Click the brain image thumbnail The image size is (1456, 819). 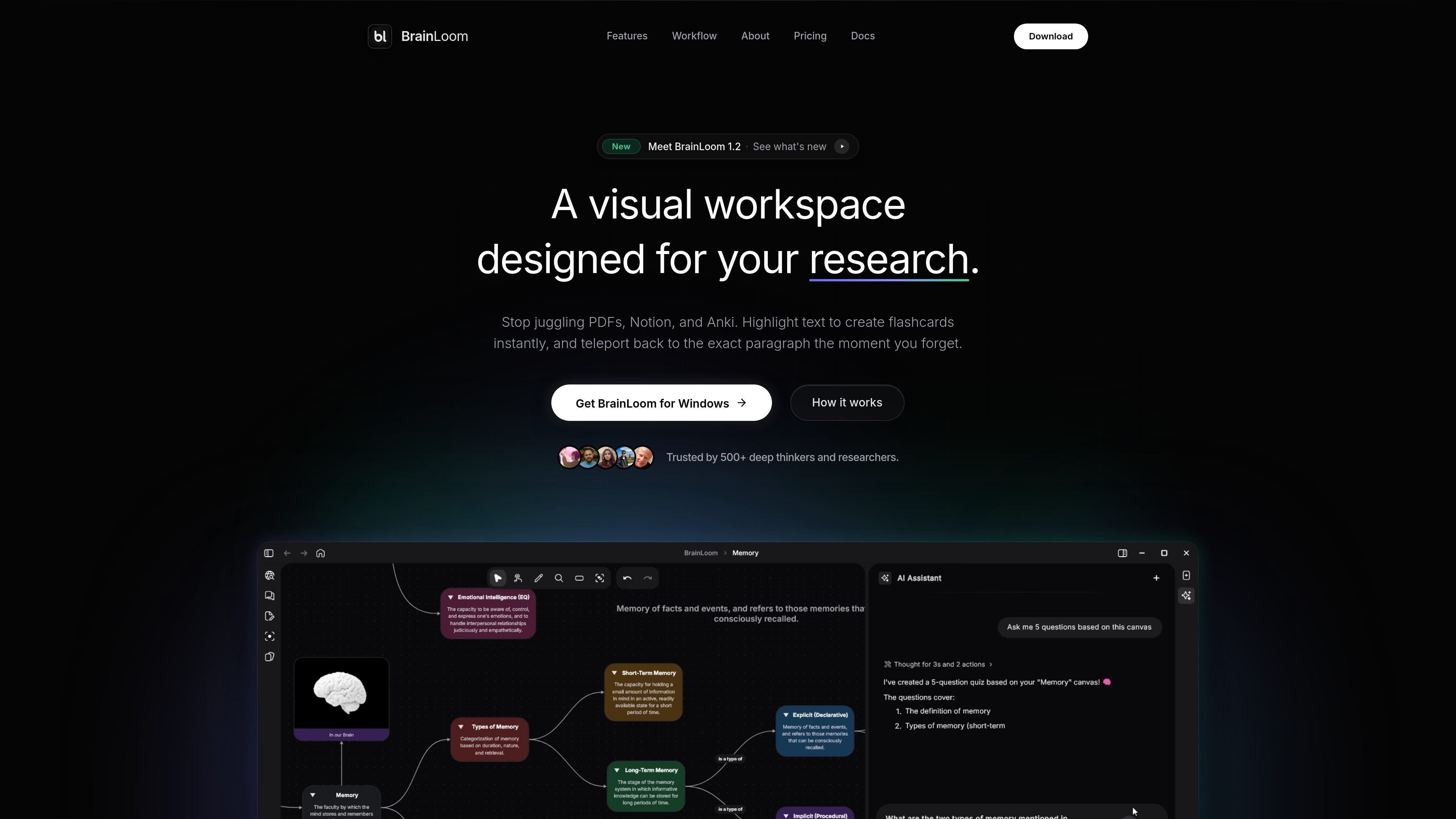coord(341,693)
